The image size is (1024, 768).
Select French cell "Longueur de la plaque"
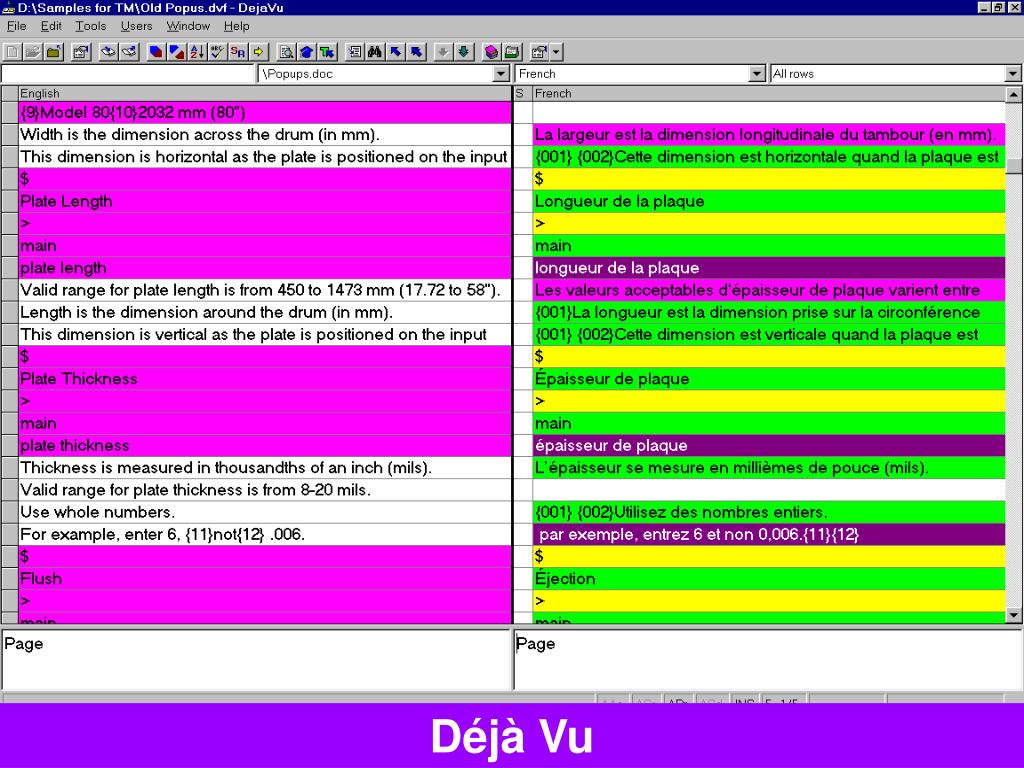769,201
